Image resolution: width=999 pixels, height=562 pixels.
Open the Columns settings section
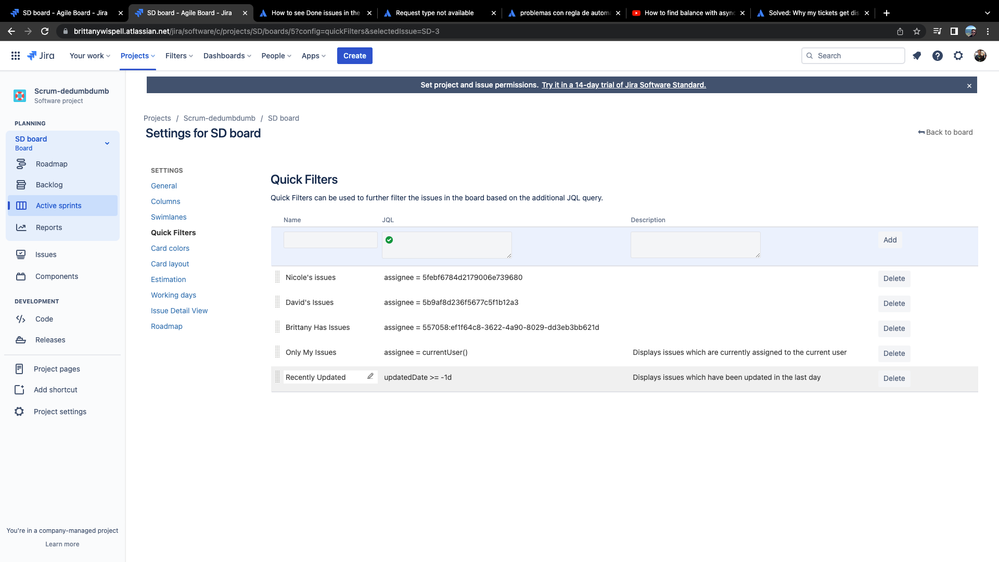165,201
